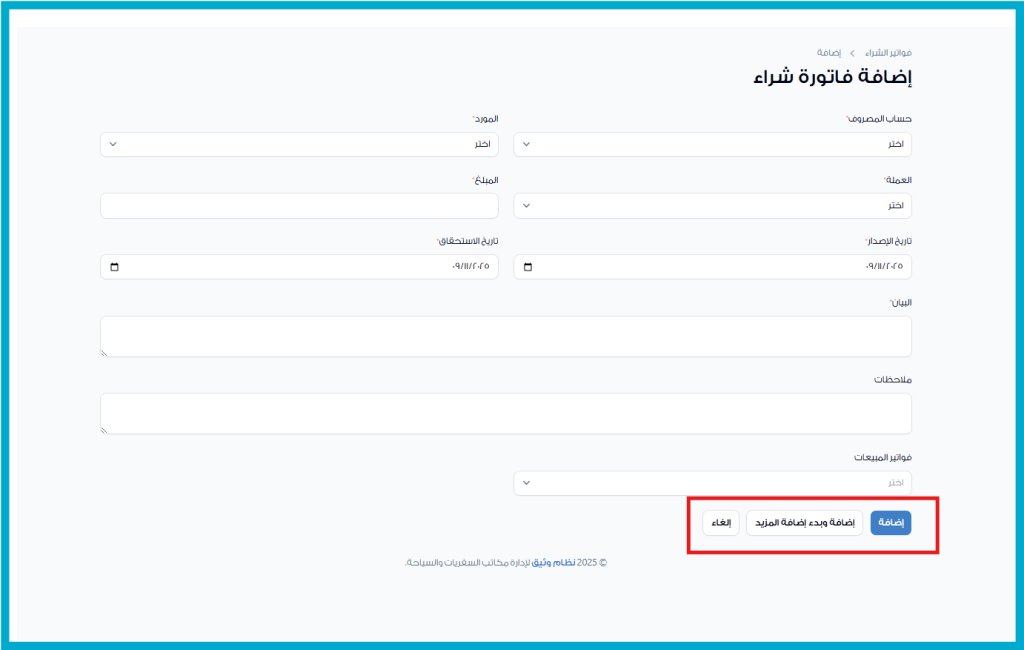The image size is (1024, 650).
Task: Grab the ملاحظات textarea resize handle
Action: pos(105,429)
